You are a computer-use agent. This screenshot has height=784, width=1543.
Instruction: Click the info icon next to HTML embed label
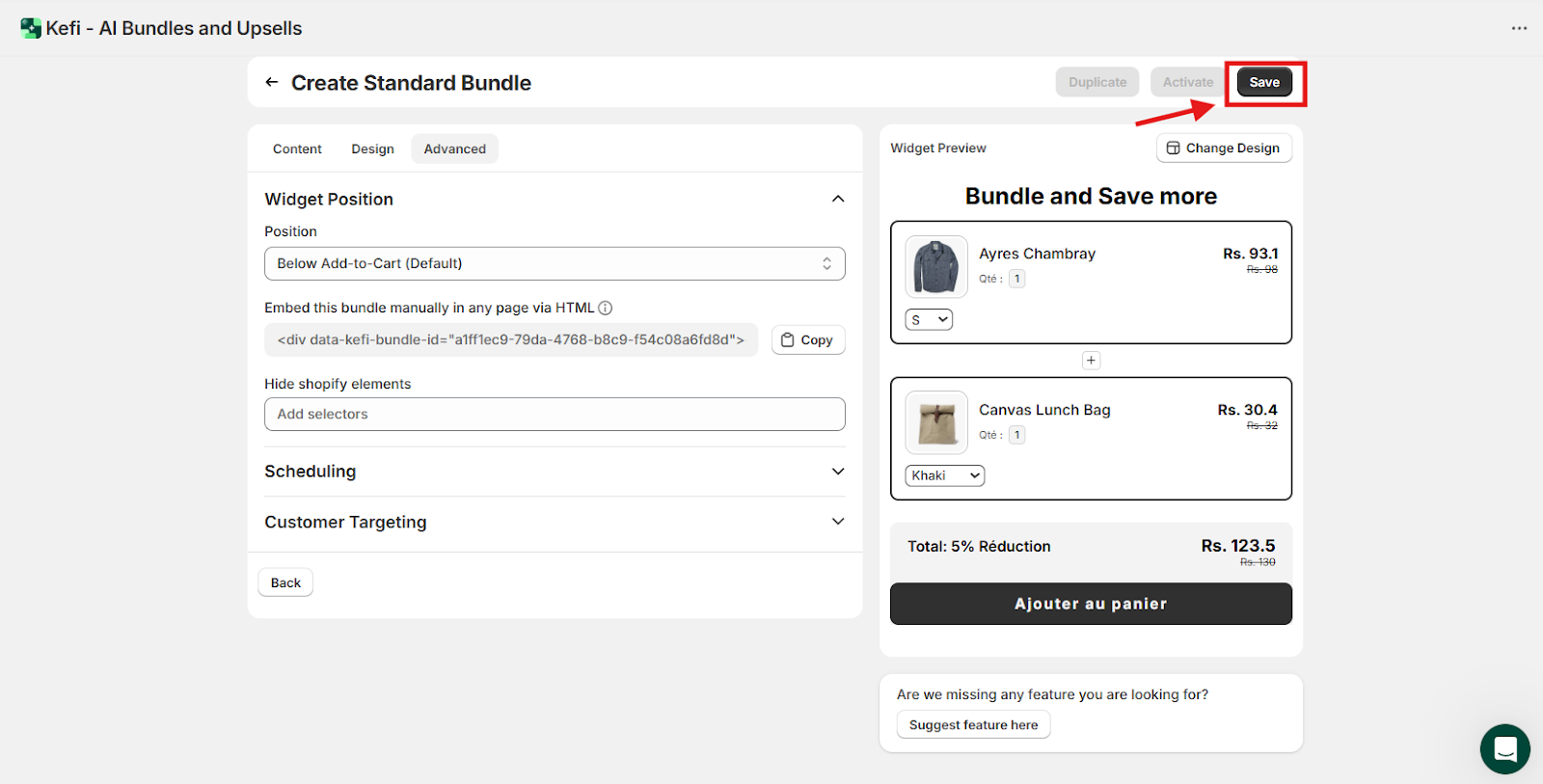click(x=606, y=308)
